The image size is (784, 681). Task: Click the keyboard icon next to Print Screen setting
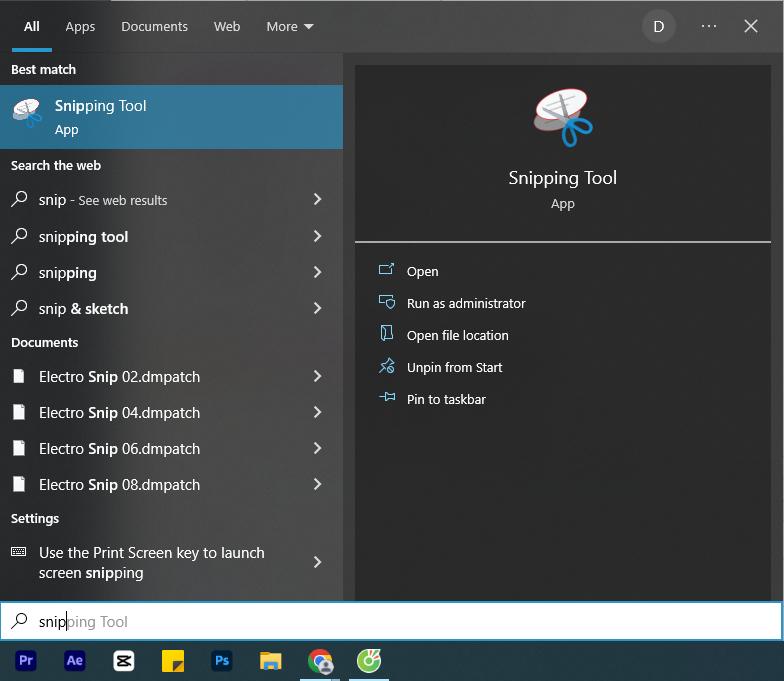18,552
